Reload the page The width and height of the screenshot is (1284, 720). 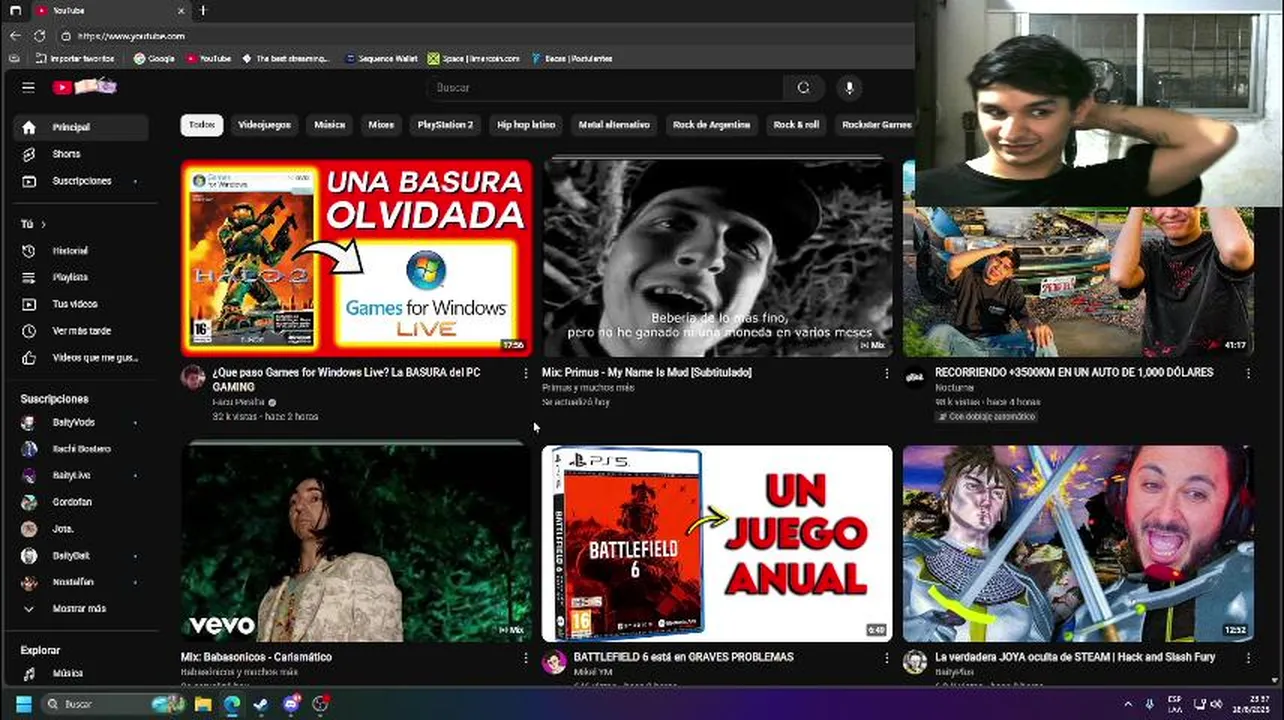(x=39, y=36)
